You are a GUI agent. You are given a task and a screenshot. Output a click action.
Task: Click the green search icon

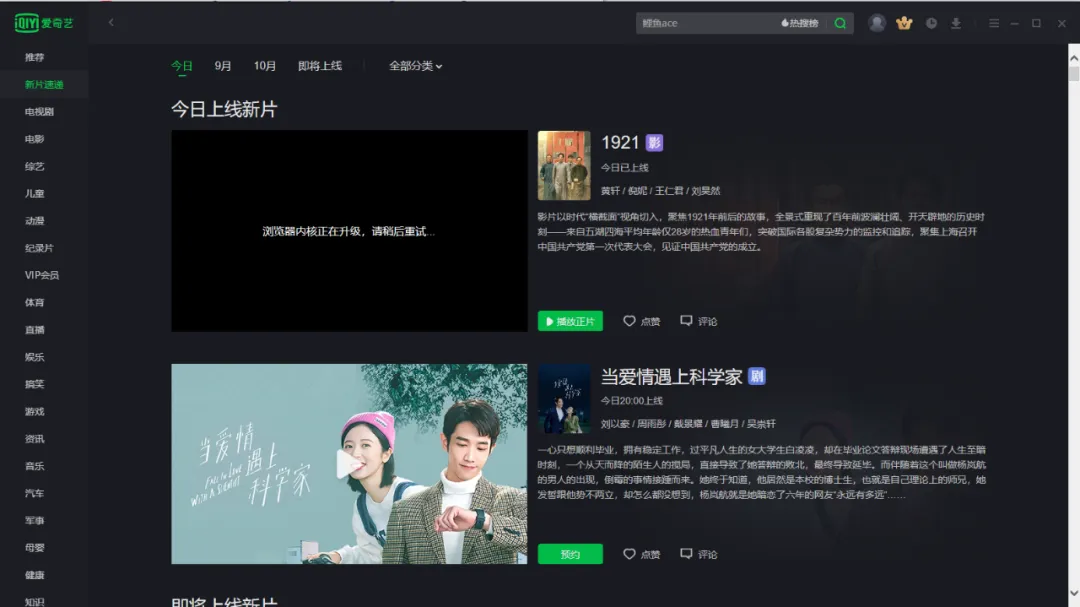click(x=840, y=23)
